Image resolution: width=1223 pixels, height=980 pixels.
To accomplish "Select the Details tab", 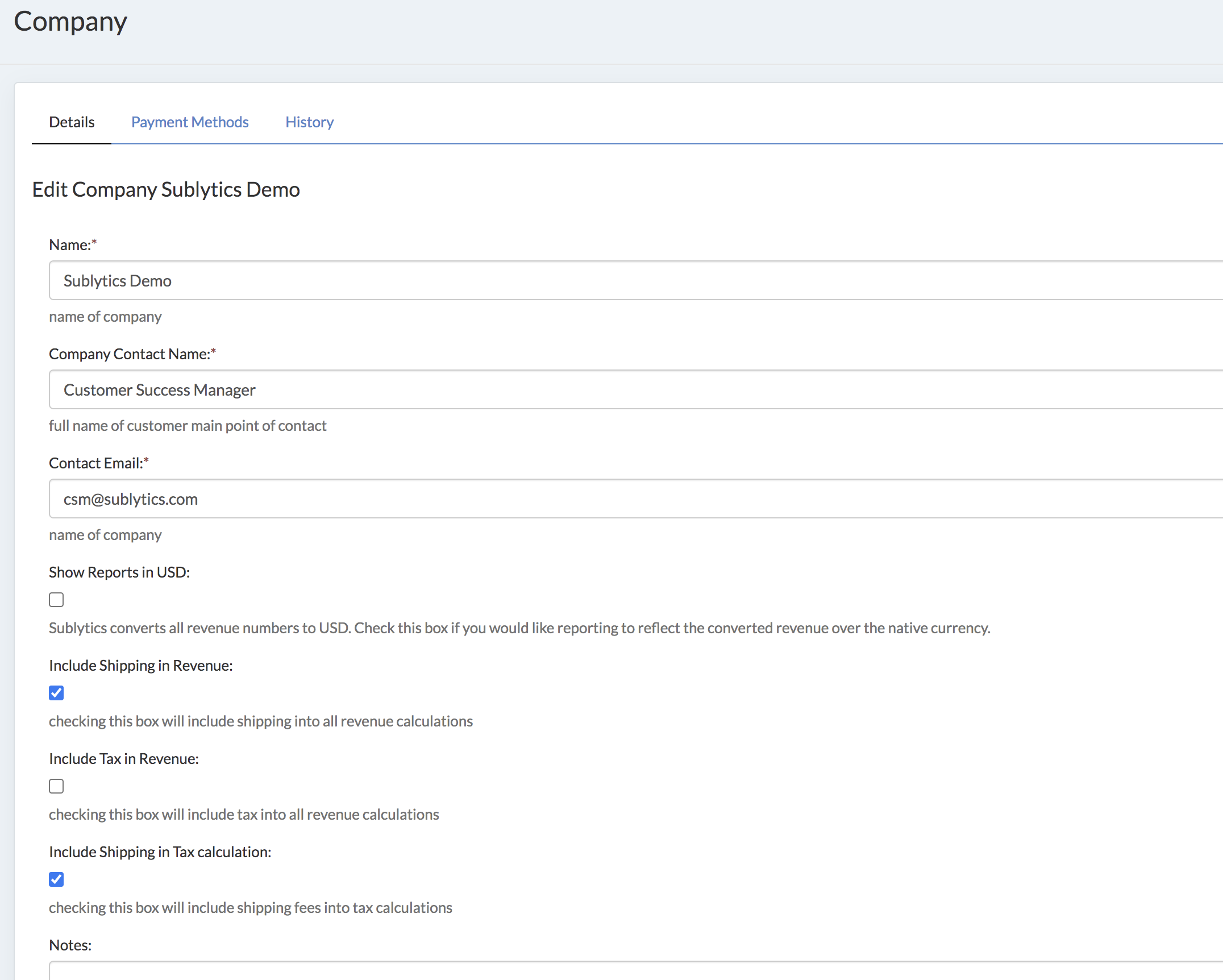I will tap(72, 122).
